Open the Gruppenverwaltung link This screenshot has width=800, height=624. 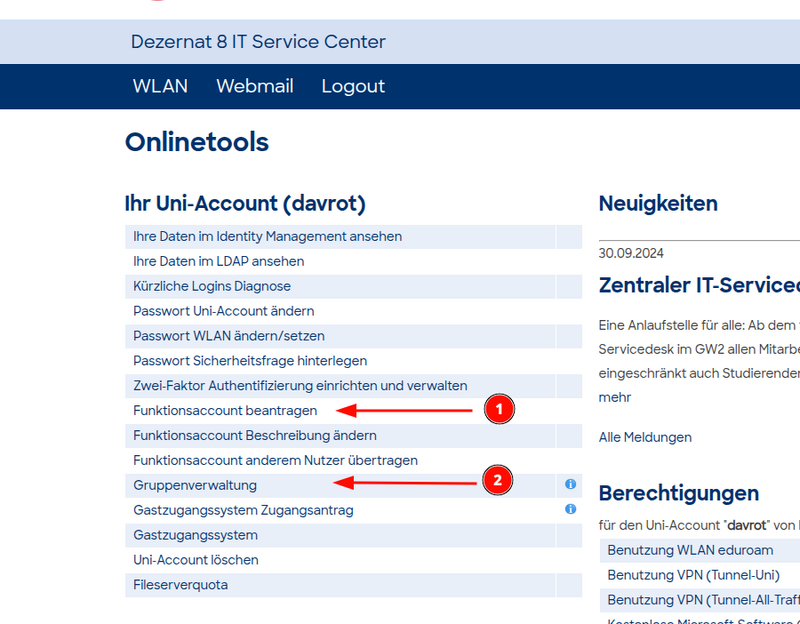(x=195, y=485)
